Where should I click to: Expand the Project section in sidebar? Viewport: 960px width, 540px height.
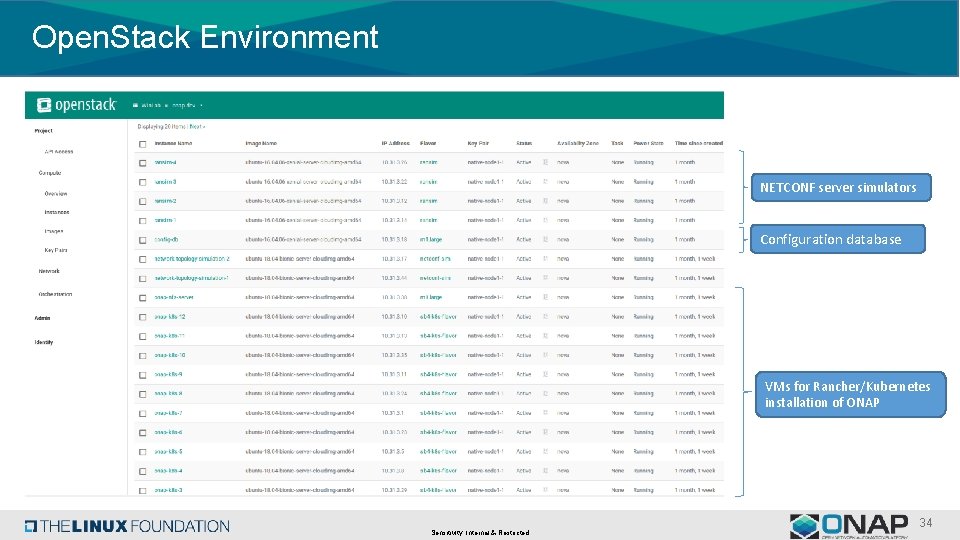[43, 130]
